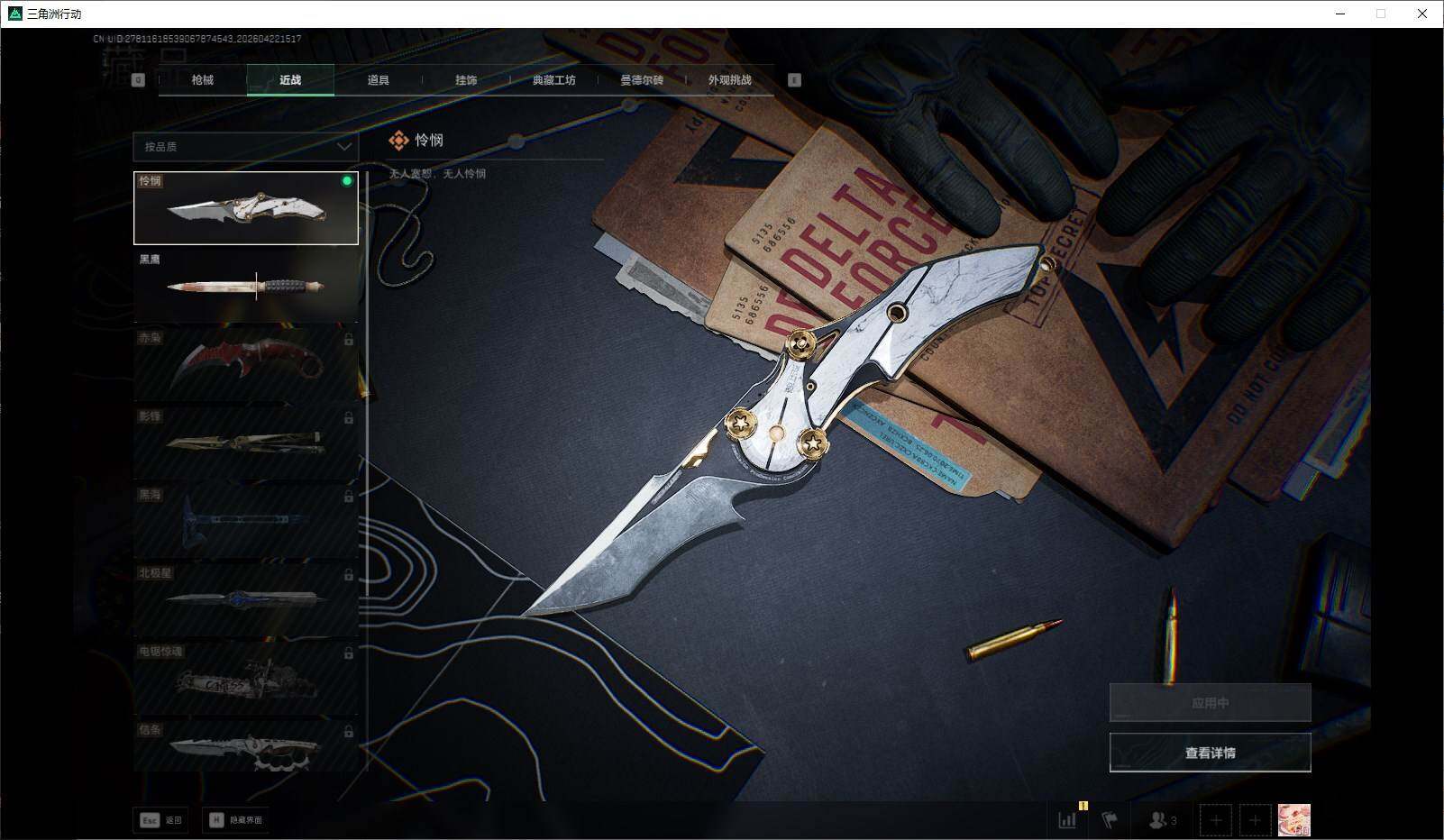
Task: Select the locked 黑海 axe skin
Action: coord(246,521)
